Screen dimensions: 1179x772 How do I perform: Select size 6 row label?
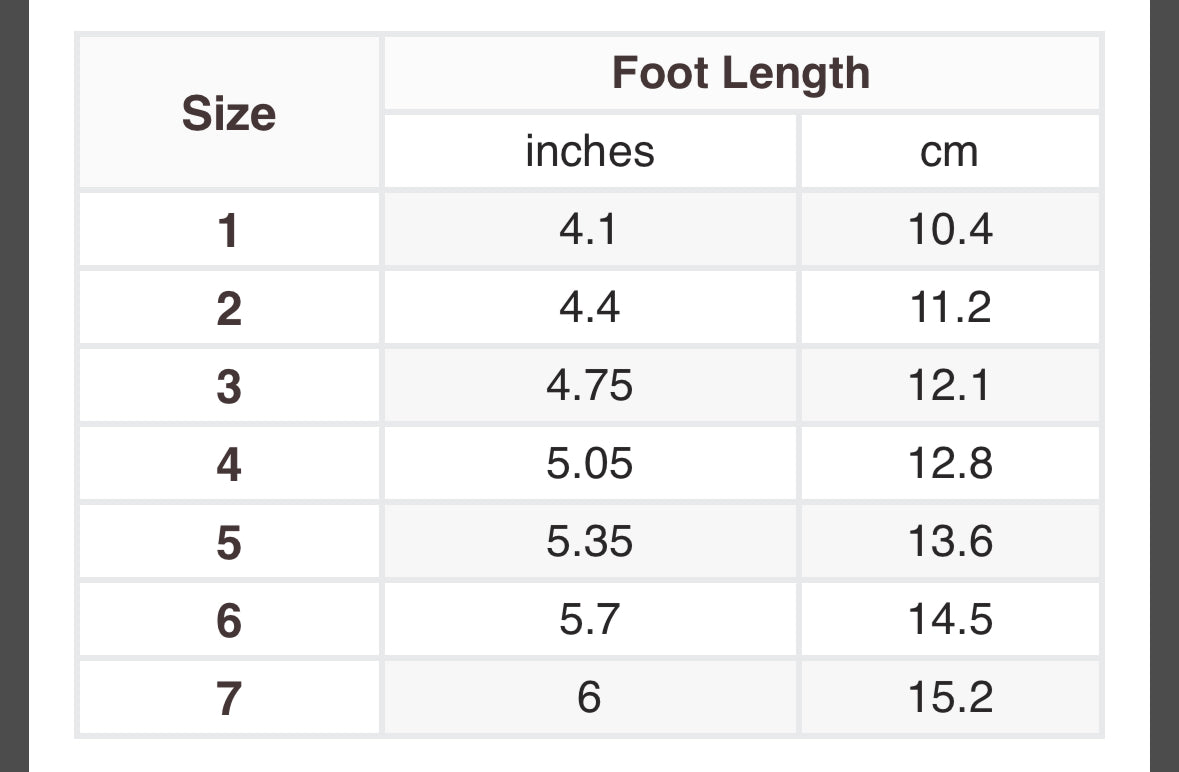click(229, 620)
